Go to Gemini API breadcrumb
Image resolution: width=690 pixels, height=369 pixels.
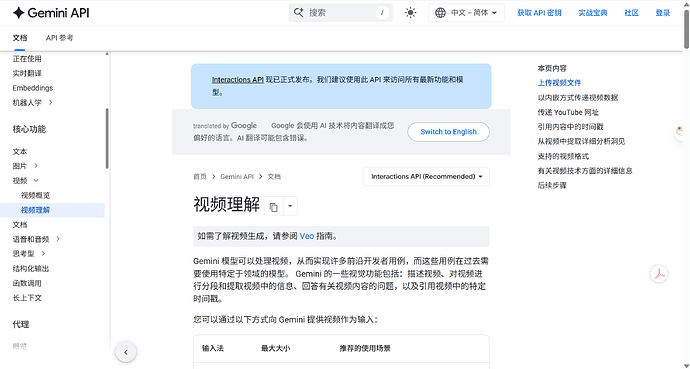tap(237, 176)
